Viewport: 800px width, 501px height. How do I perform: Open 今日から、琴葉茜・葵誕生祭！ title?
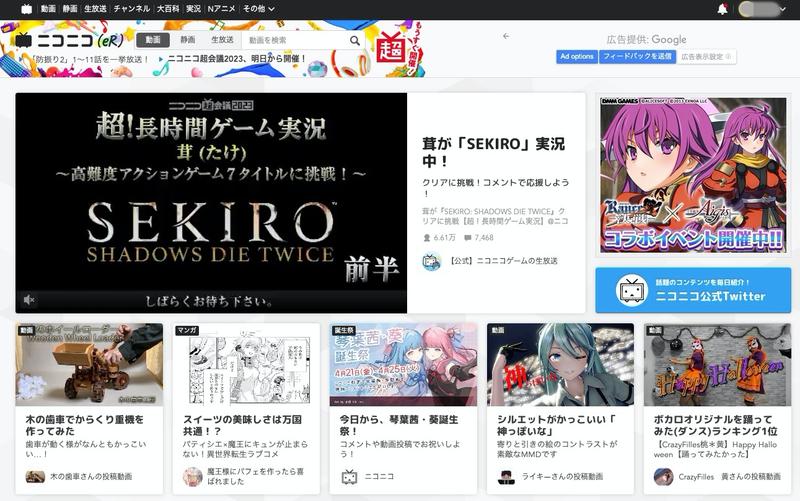[x=399, y=425]
